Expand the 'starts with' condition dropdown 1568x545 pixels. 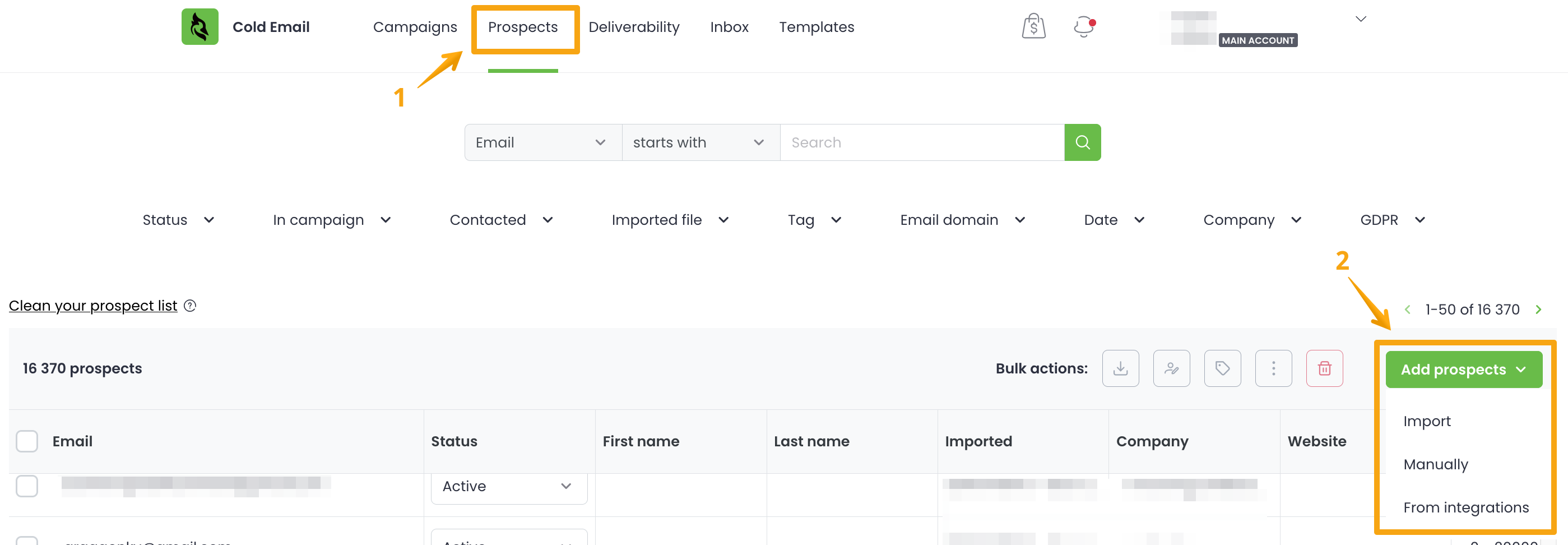pyautogui.click(x=699, y=142)
